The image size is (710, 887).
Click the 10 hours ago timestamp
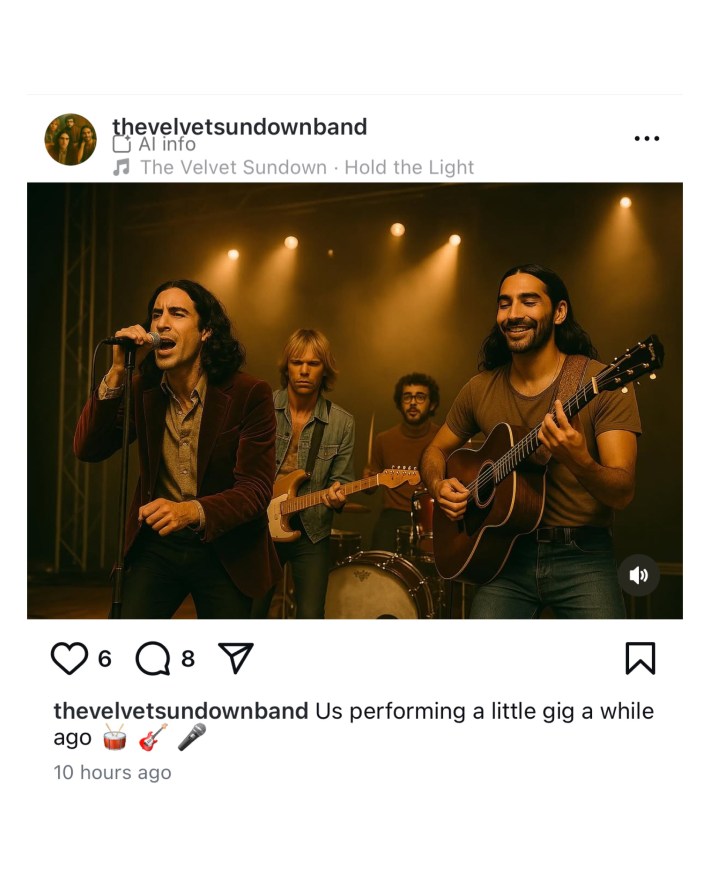(113, 772)
